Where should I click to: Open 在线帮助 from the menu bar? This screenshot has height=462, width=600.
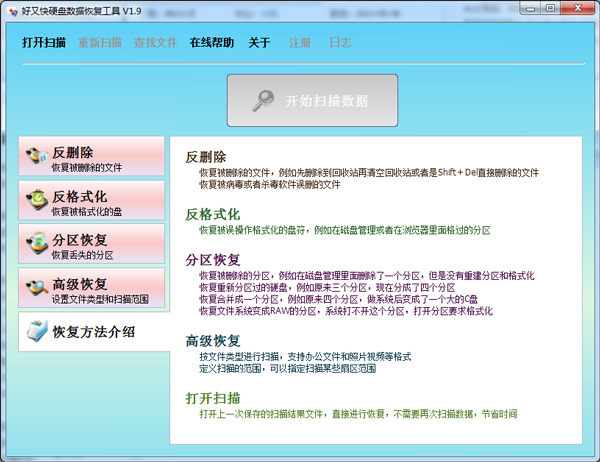coord(212,43)
